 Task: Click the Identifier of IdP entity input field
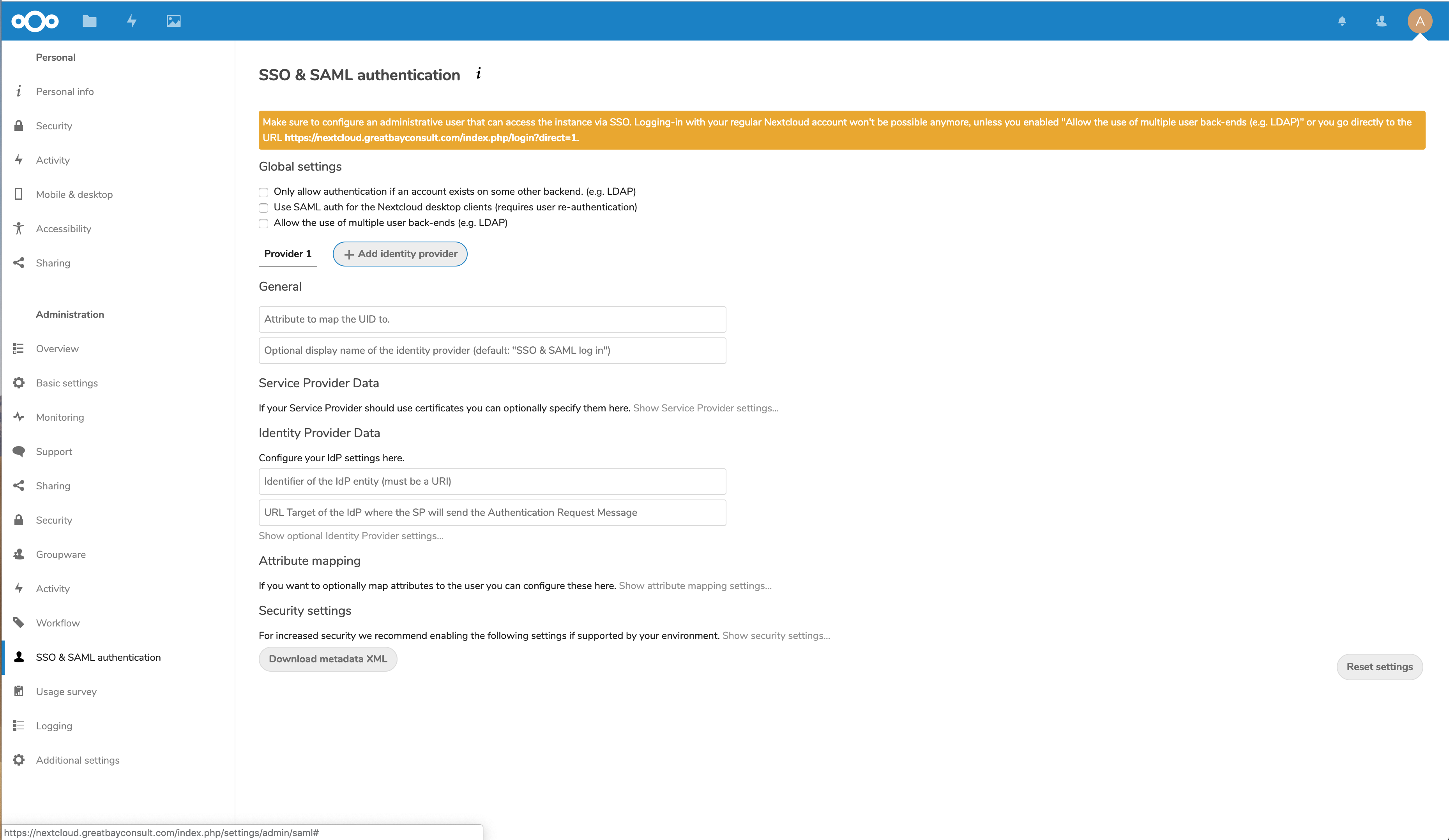pyautogui.click(x=491, y=481)
